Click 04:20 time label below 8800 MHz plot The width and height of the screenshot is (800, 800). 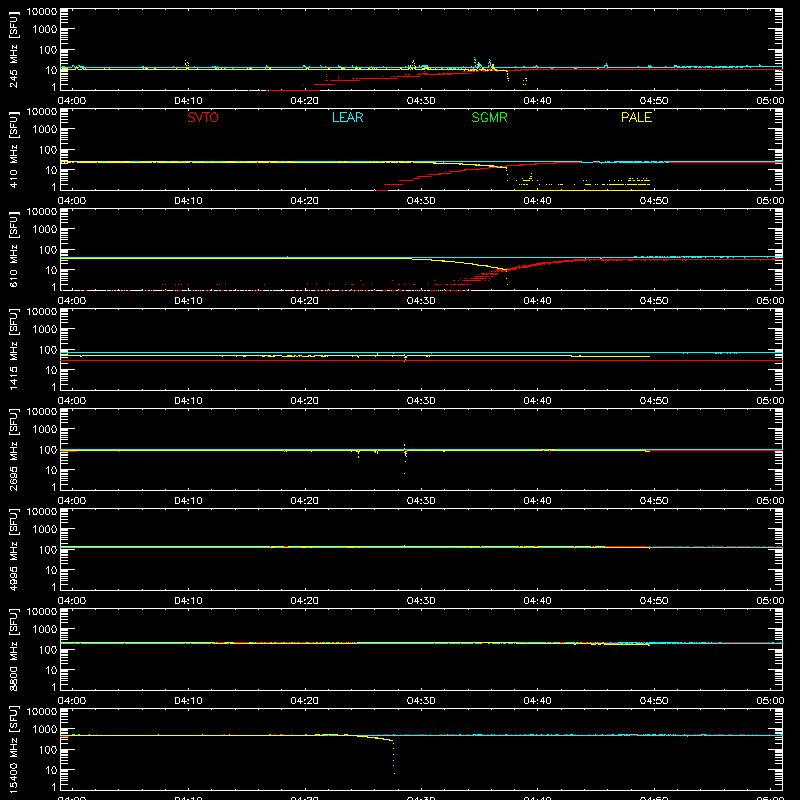pos(304,701)
